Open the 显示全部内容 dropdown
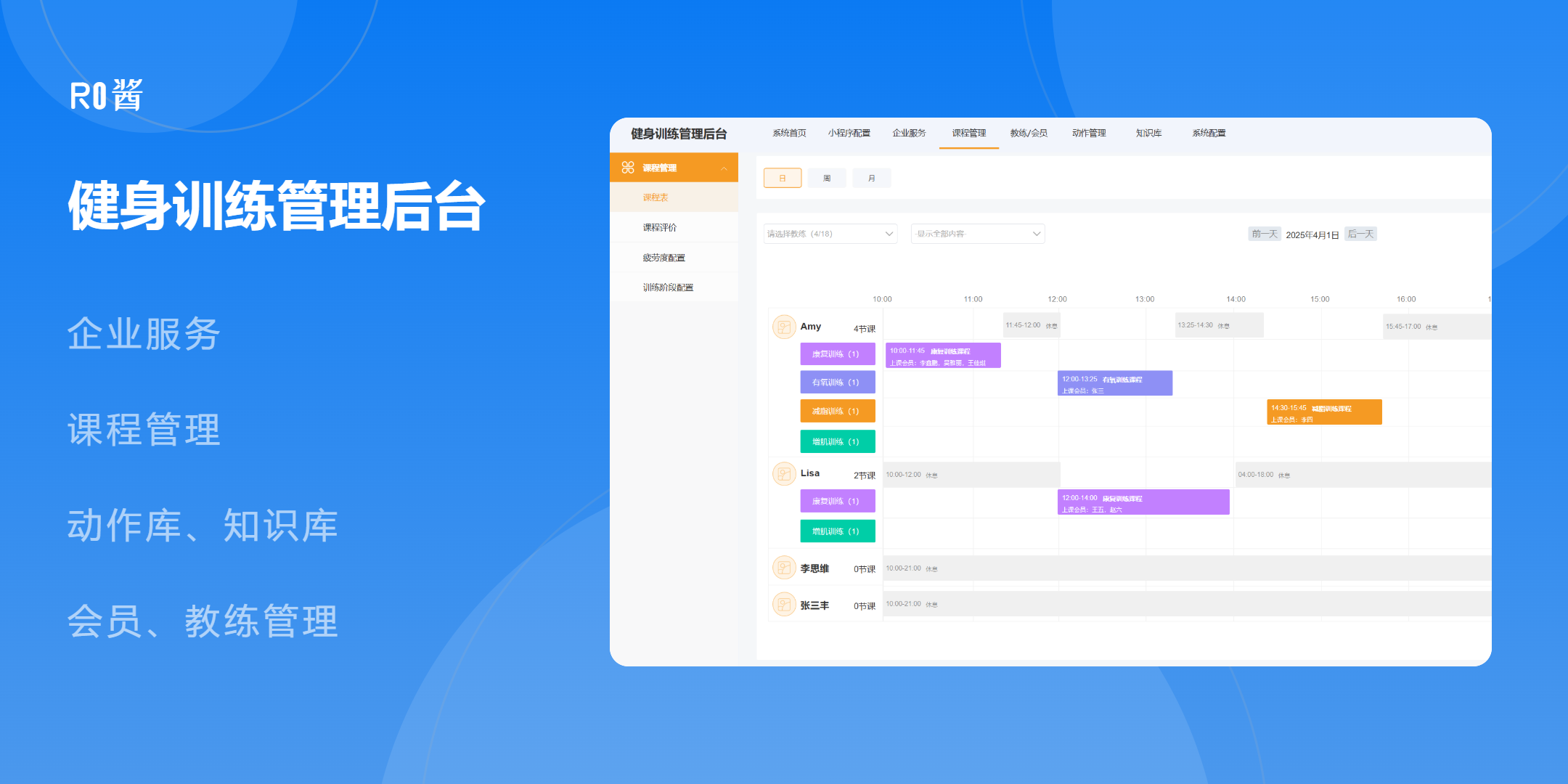Screen dimensions: 1568x784 coord(978,234)
